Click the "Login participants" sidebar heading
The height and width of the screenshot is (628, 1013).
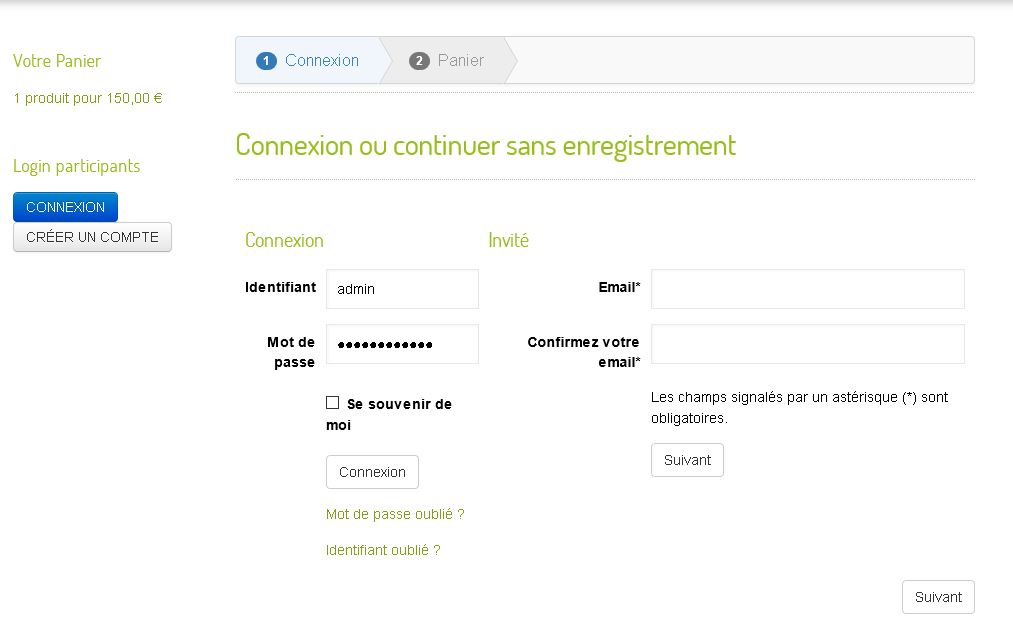tap(77, 166)
